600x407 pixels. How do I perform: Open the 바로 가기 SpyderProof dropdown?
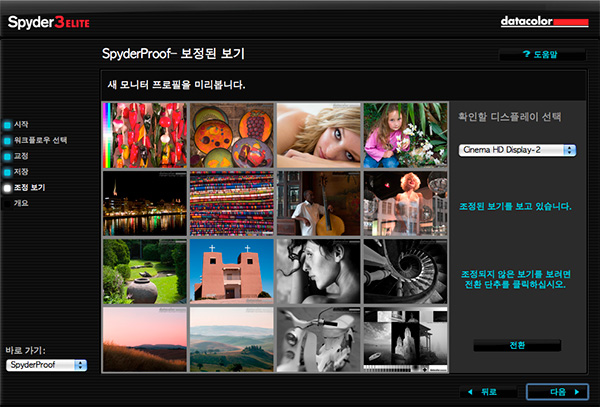coord(46,366)
